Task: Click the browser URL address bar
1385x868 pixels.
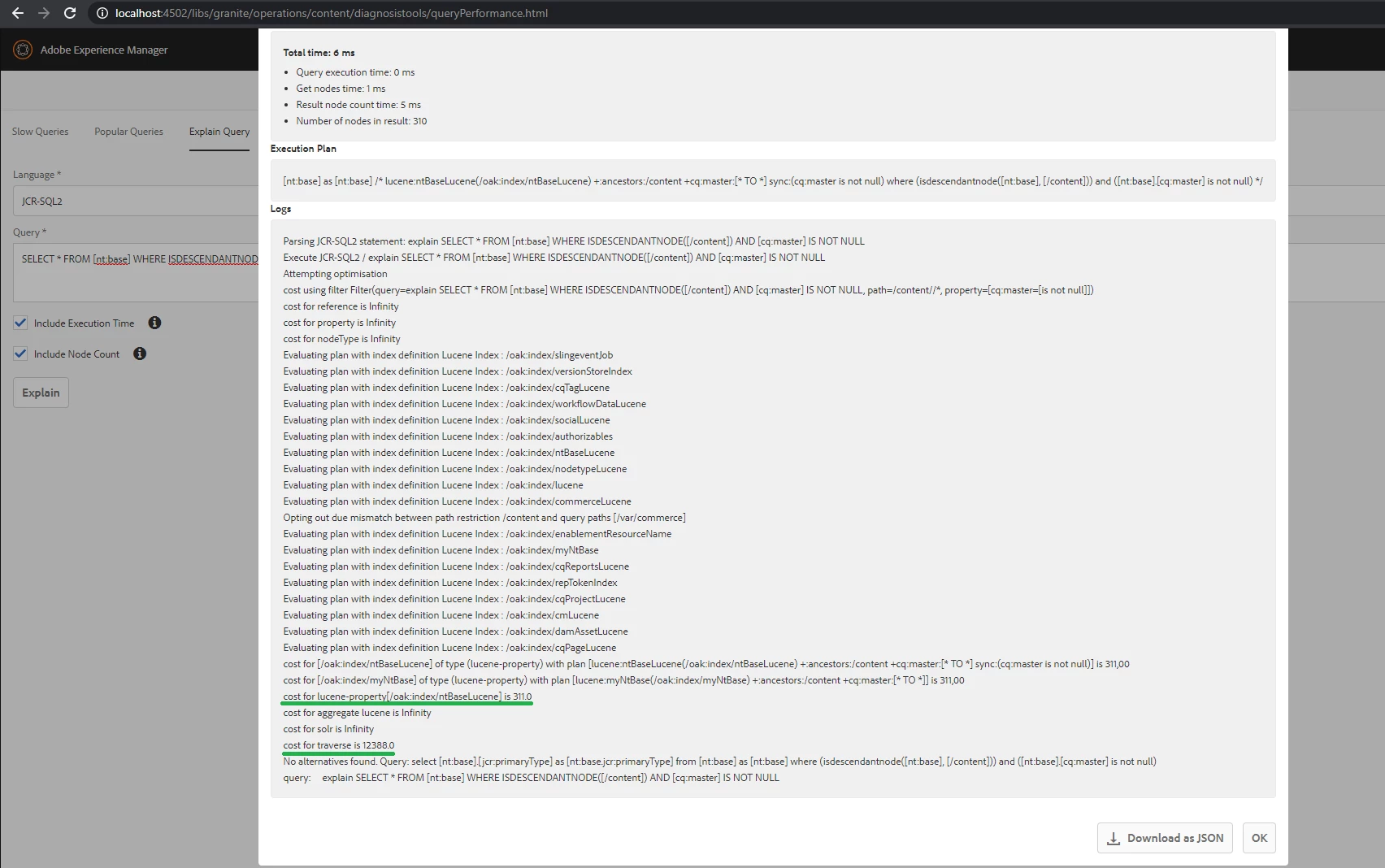Action: 332,13
